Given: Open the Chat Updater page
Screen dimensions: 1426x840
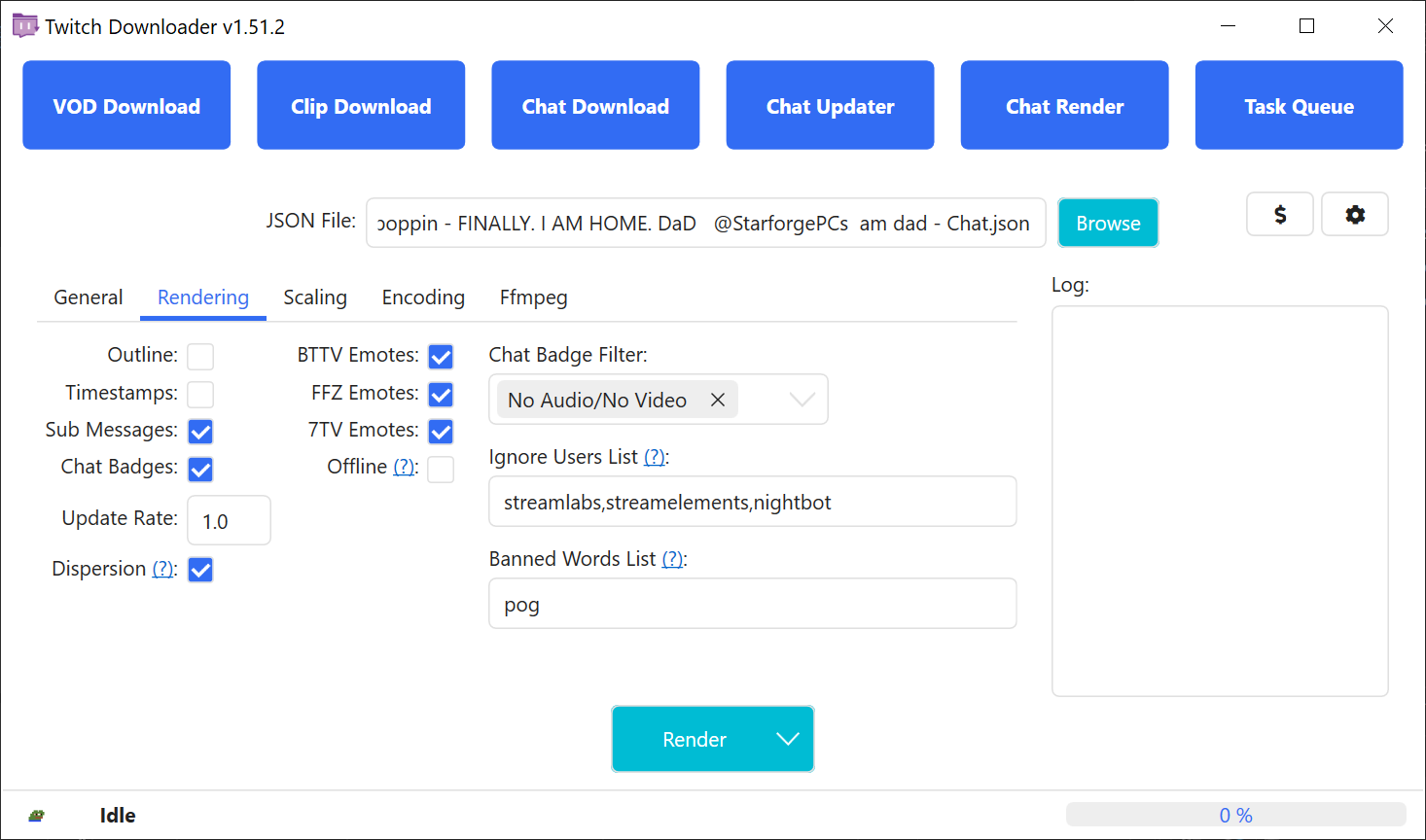Looking at the screenshot, I should pos(830,105).
